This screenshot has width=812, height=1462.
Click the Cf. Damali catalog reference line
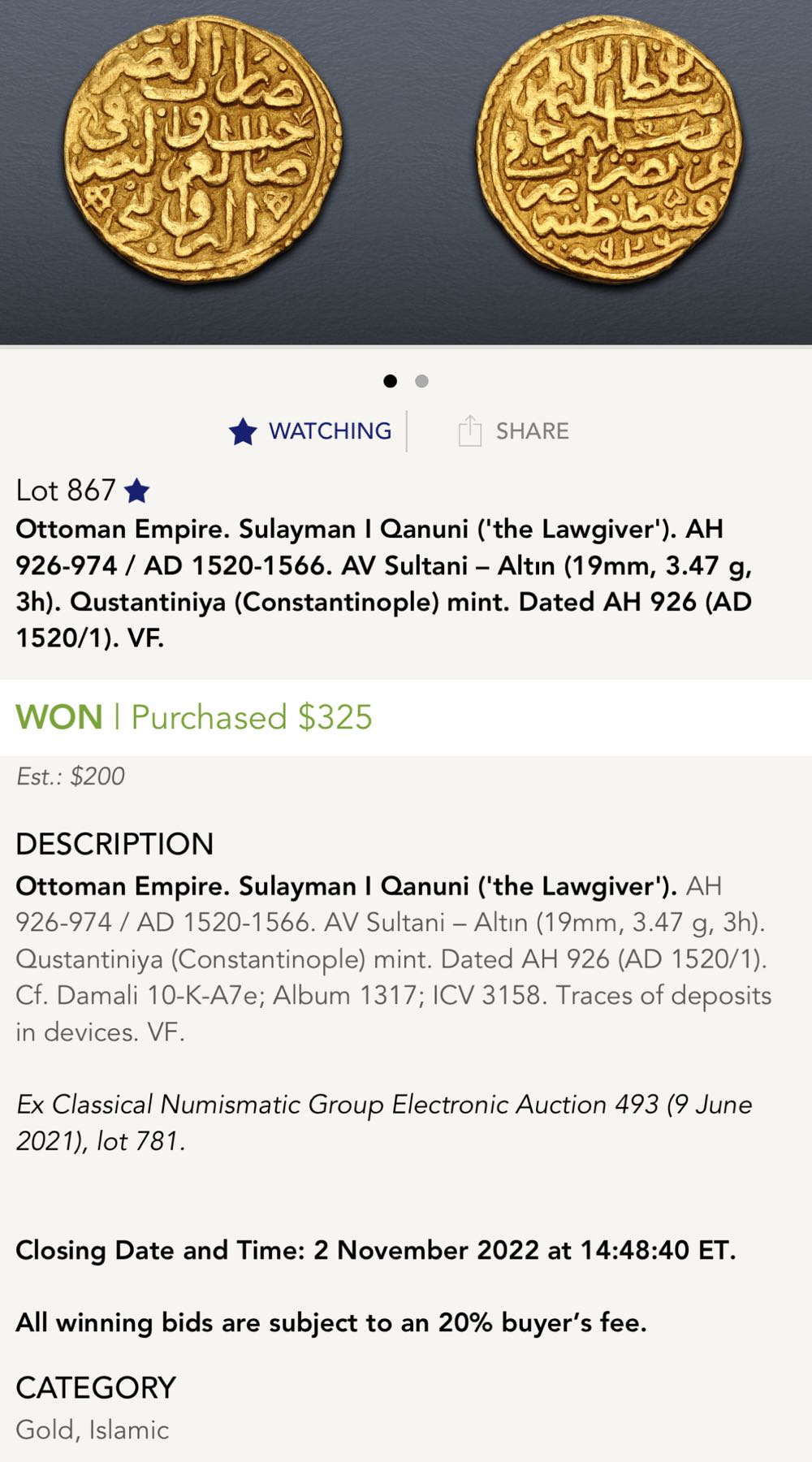tap(393, 996)
